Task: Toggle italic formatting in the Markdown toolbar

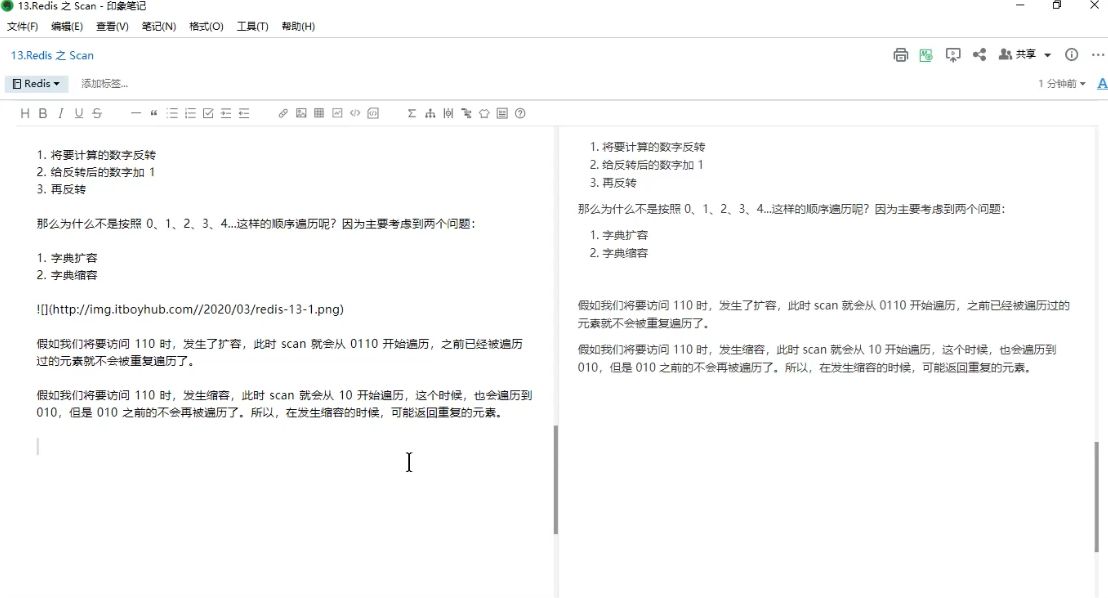Action: click(x=61, y=113)
